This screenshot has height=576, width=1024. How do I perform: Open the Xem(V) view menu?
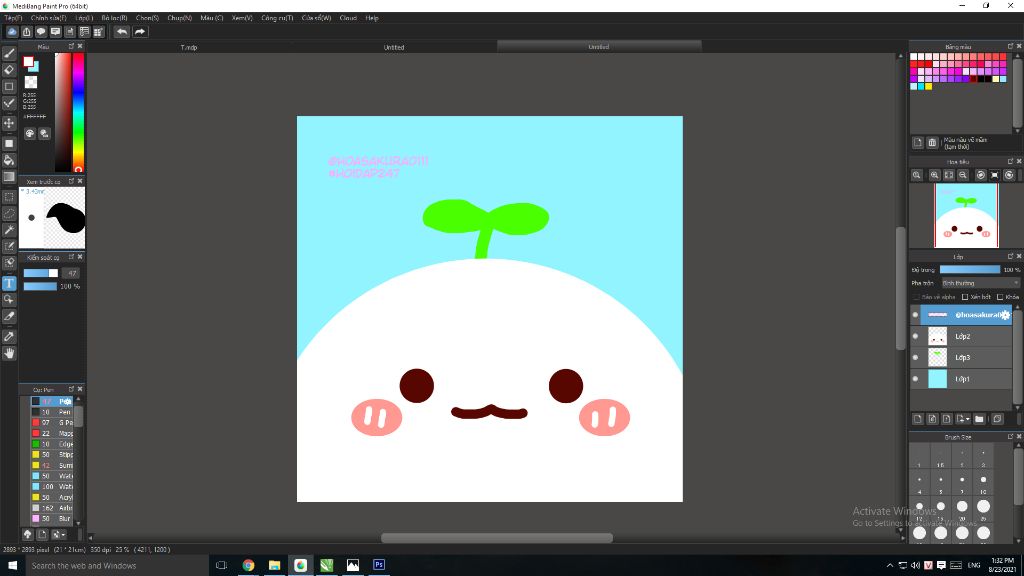tap(242, 18)
